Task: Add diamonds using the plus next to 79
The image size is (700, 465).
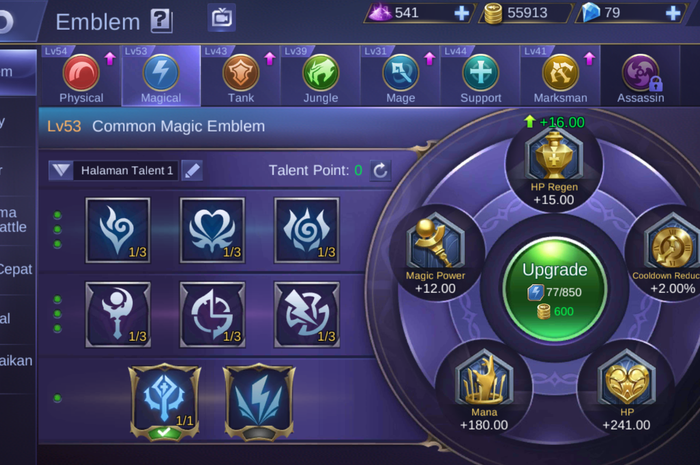Action: coord(673,13)
